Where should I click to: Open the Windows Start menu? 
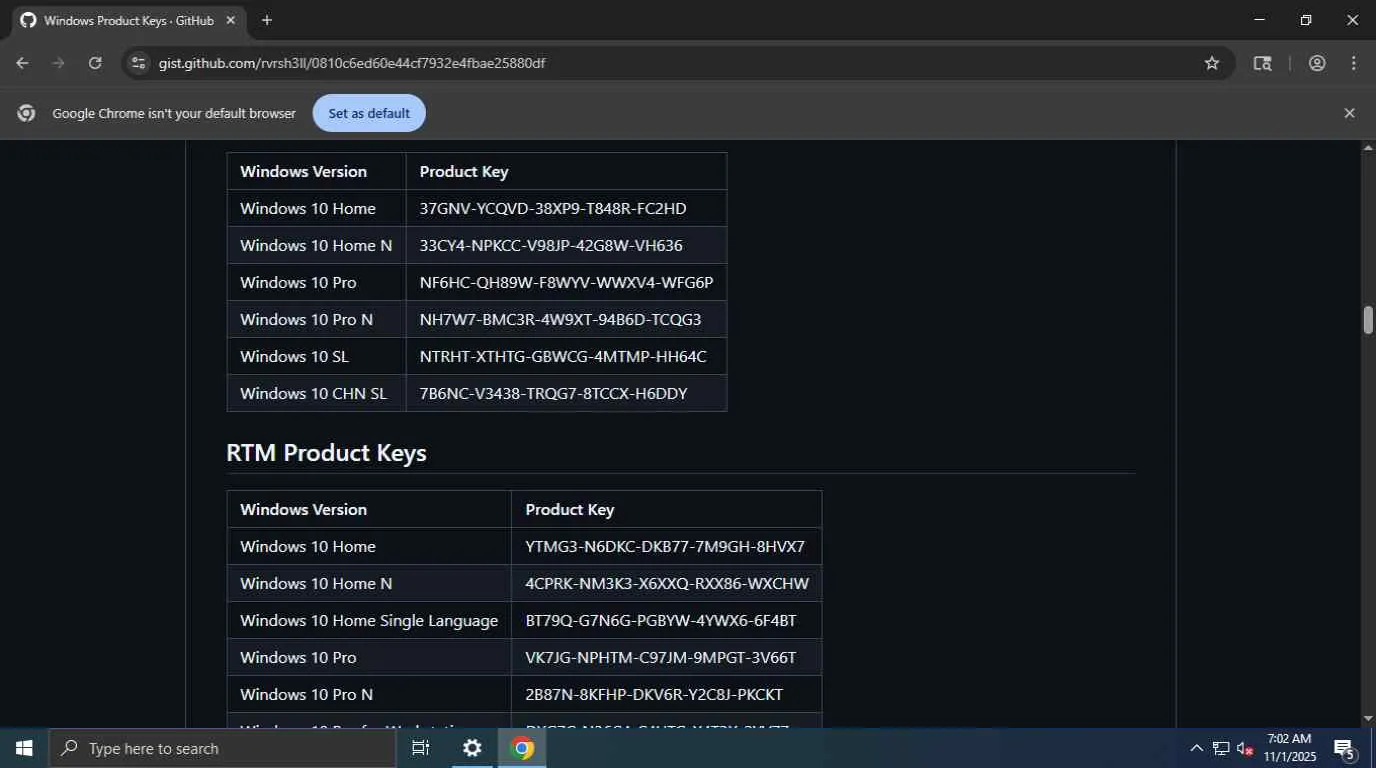[x=24, y=748]
